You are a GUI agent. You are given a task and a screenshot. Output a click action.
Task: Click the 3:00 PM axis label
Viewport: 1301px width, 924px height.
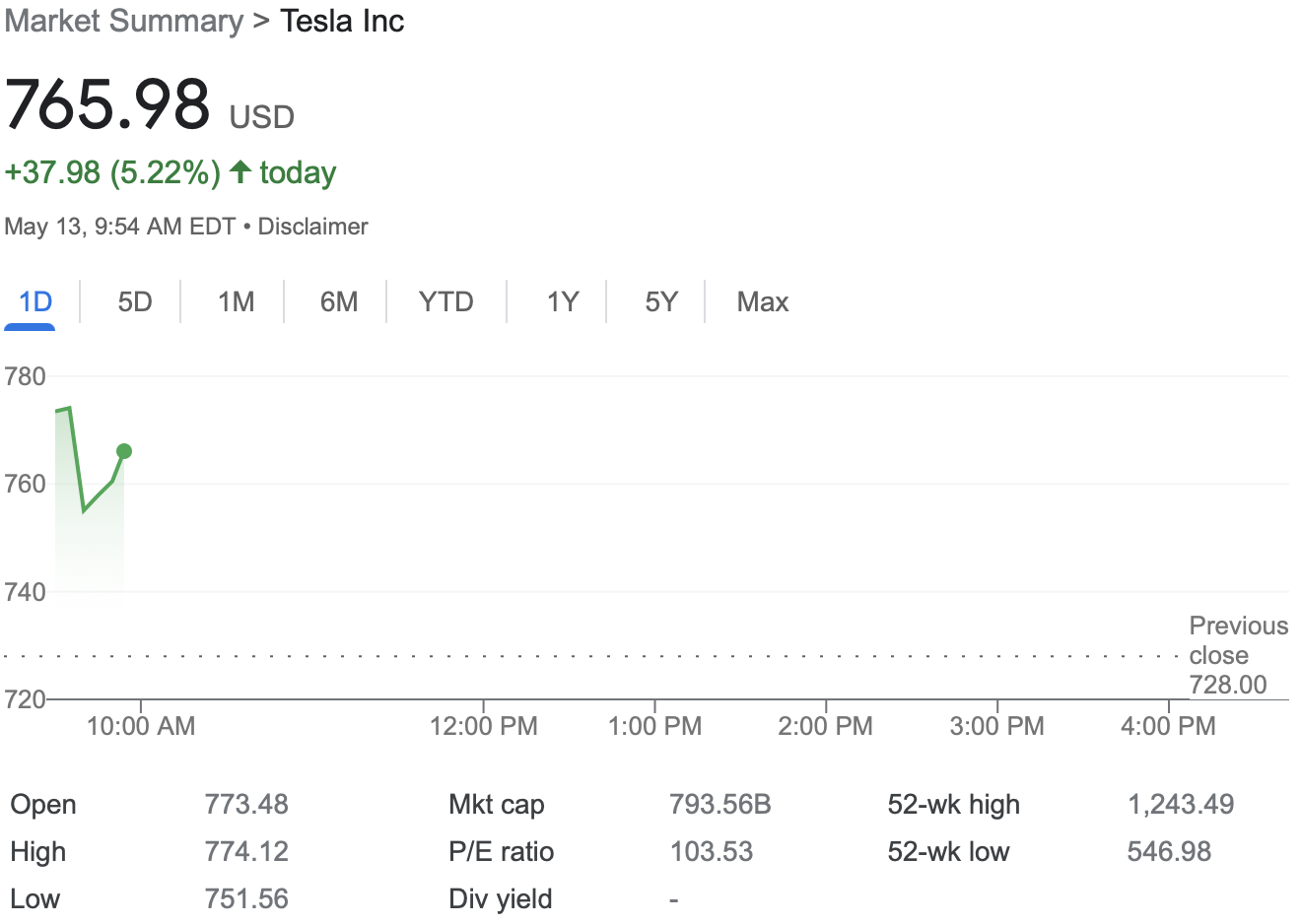click(997, 726)
